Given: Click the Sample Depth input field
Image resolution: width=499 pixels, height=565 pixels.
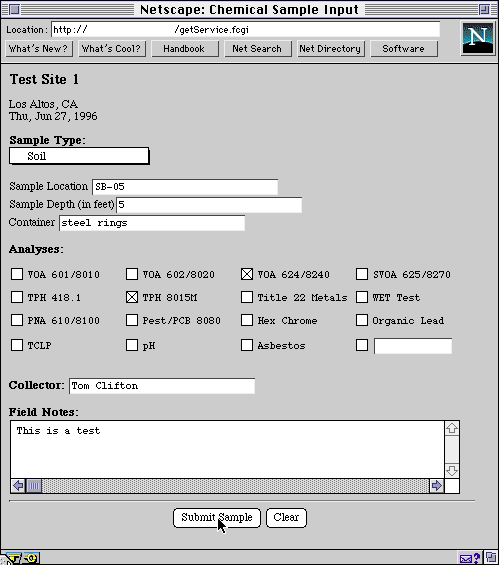Looking at the screenshot, I should click(209, 205).
